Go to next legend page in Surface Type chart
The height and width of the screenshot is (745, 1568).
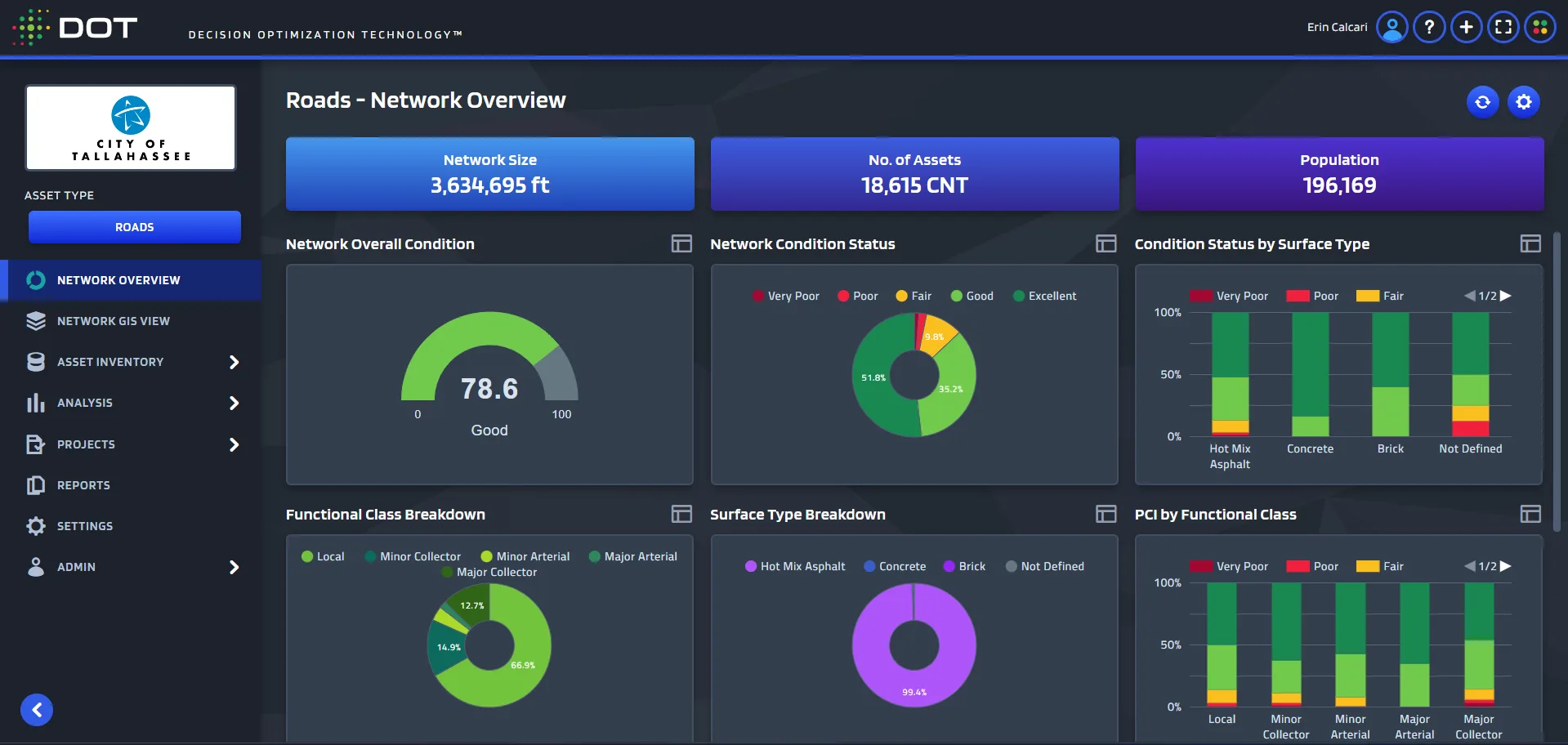[x=1505, y=296]
